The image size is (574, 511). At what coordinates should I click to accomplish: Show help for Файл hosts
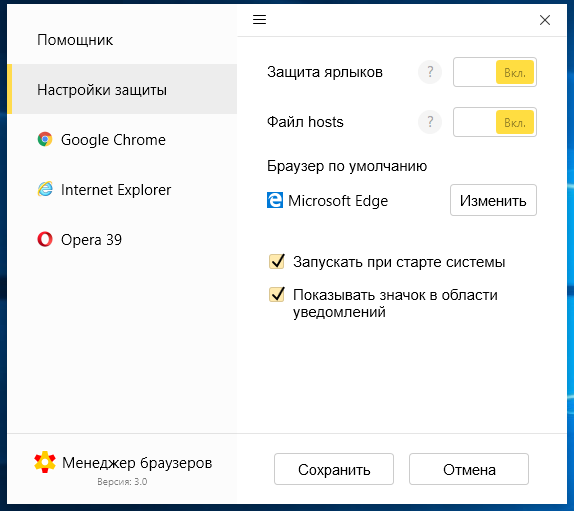pyautogui.click(x=430, y=122)
